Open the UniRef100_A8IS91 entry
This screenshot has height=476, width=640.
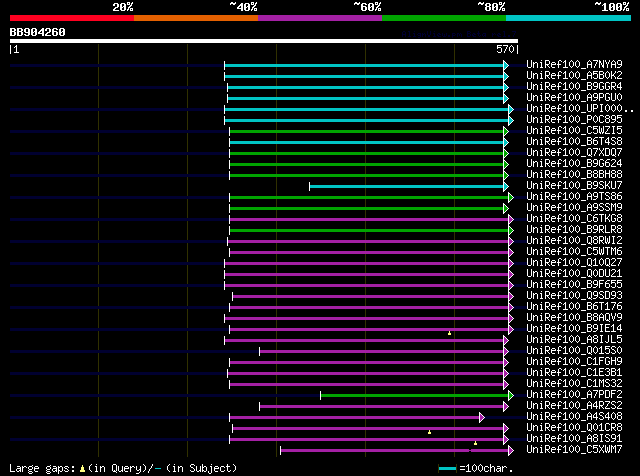[574, 439]
